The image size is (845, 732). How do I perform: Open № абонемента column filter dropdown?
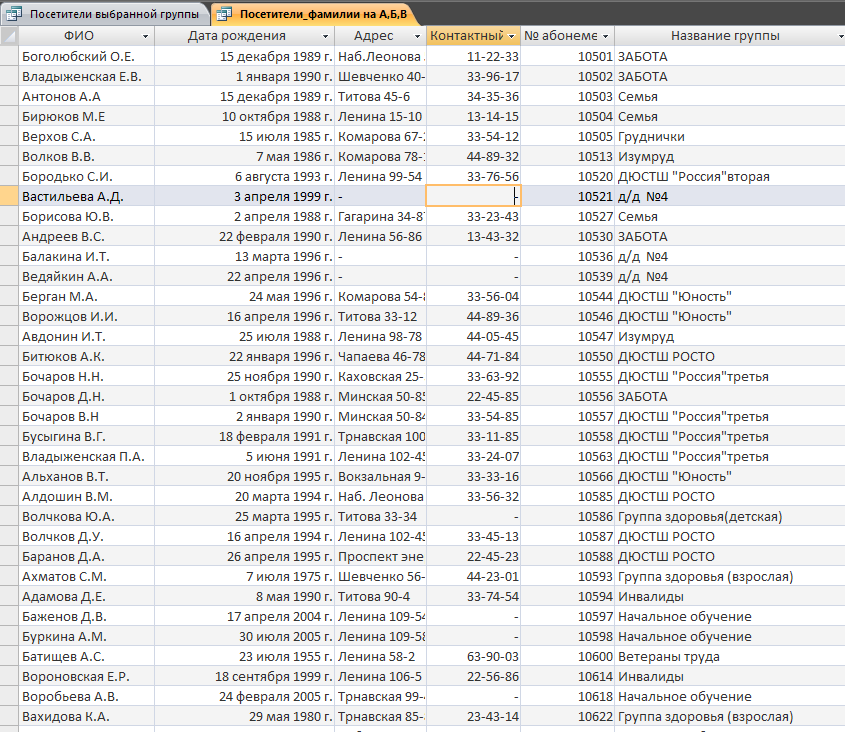point(605,37)
